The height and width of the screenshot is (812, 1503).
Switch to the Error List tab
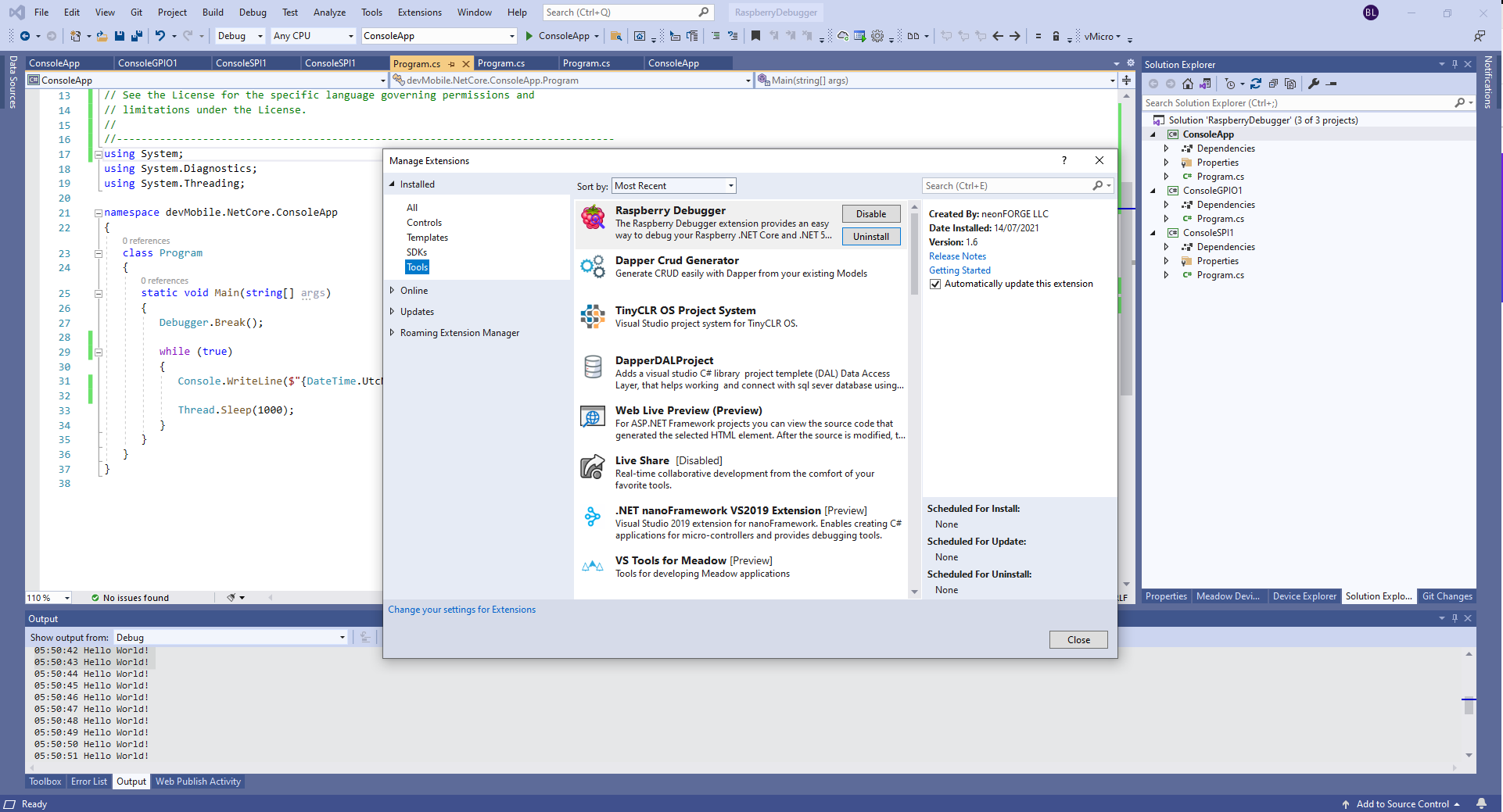(x=89, y=782)
